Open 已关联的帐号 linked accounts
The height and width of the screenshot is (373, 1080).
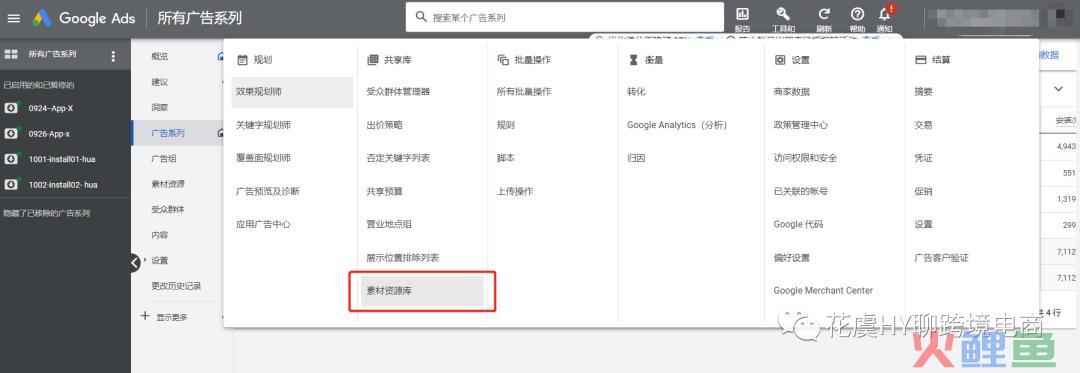801,191
